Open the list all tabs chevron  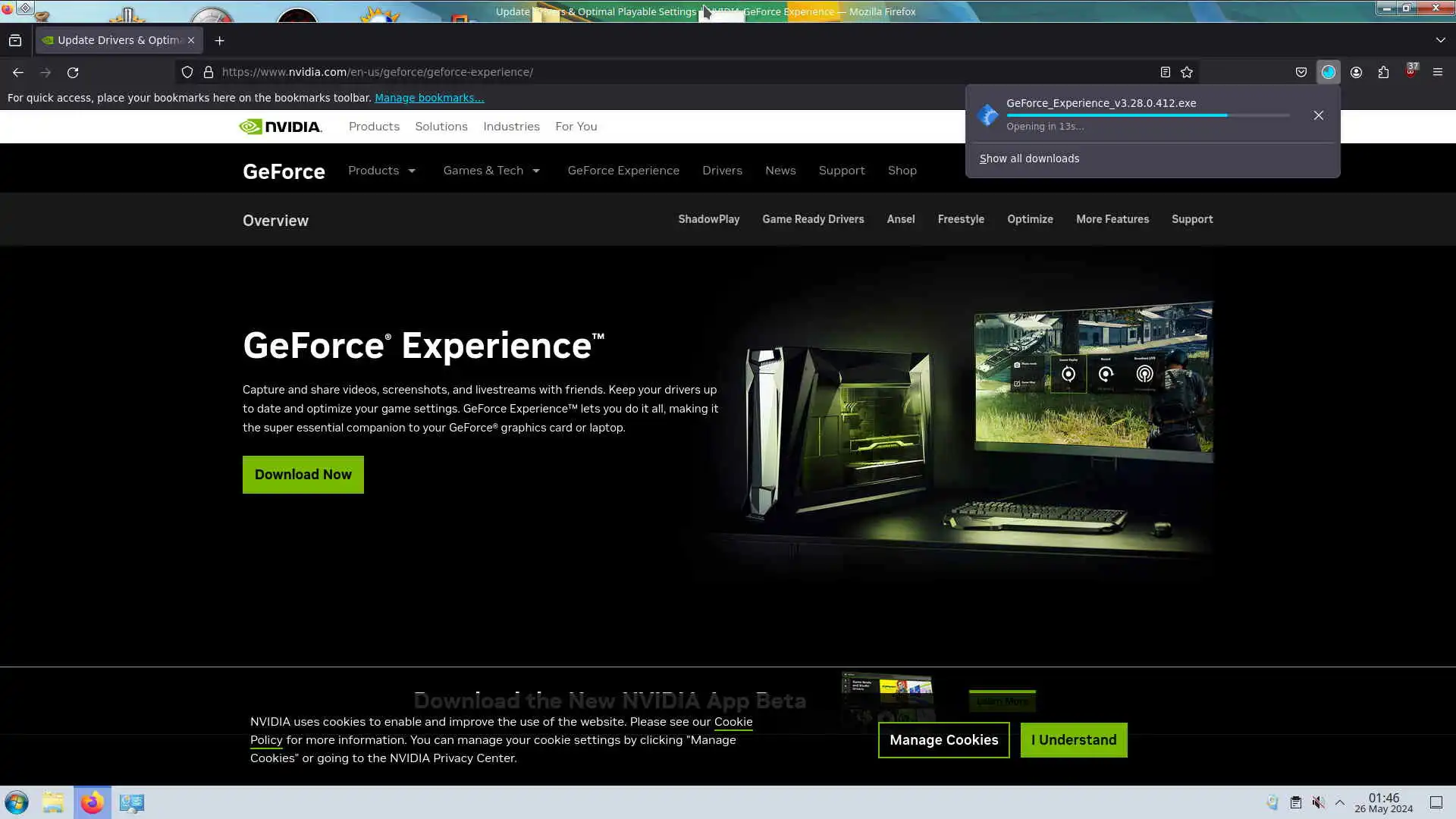[1440, 40]
